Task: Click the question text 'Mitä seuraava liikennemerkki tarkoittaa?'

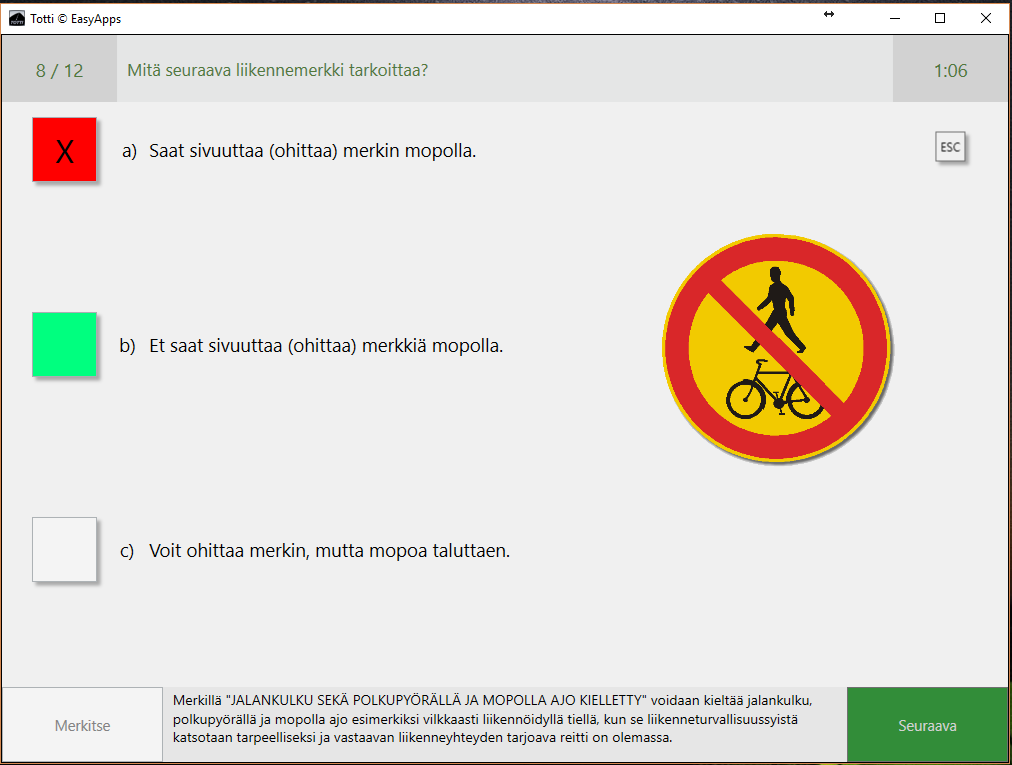Action: pos(278,71)
